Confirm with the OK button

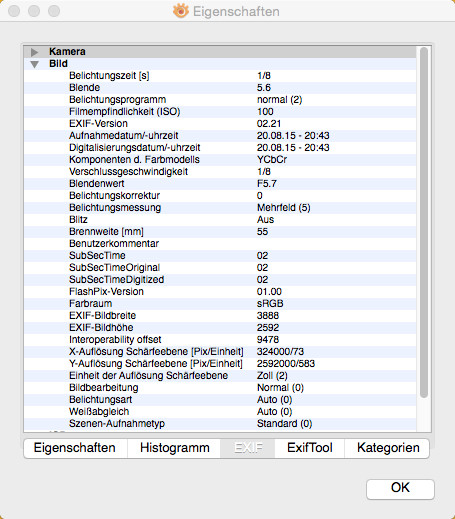tap(400, 488)
